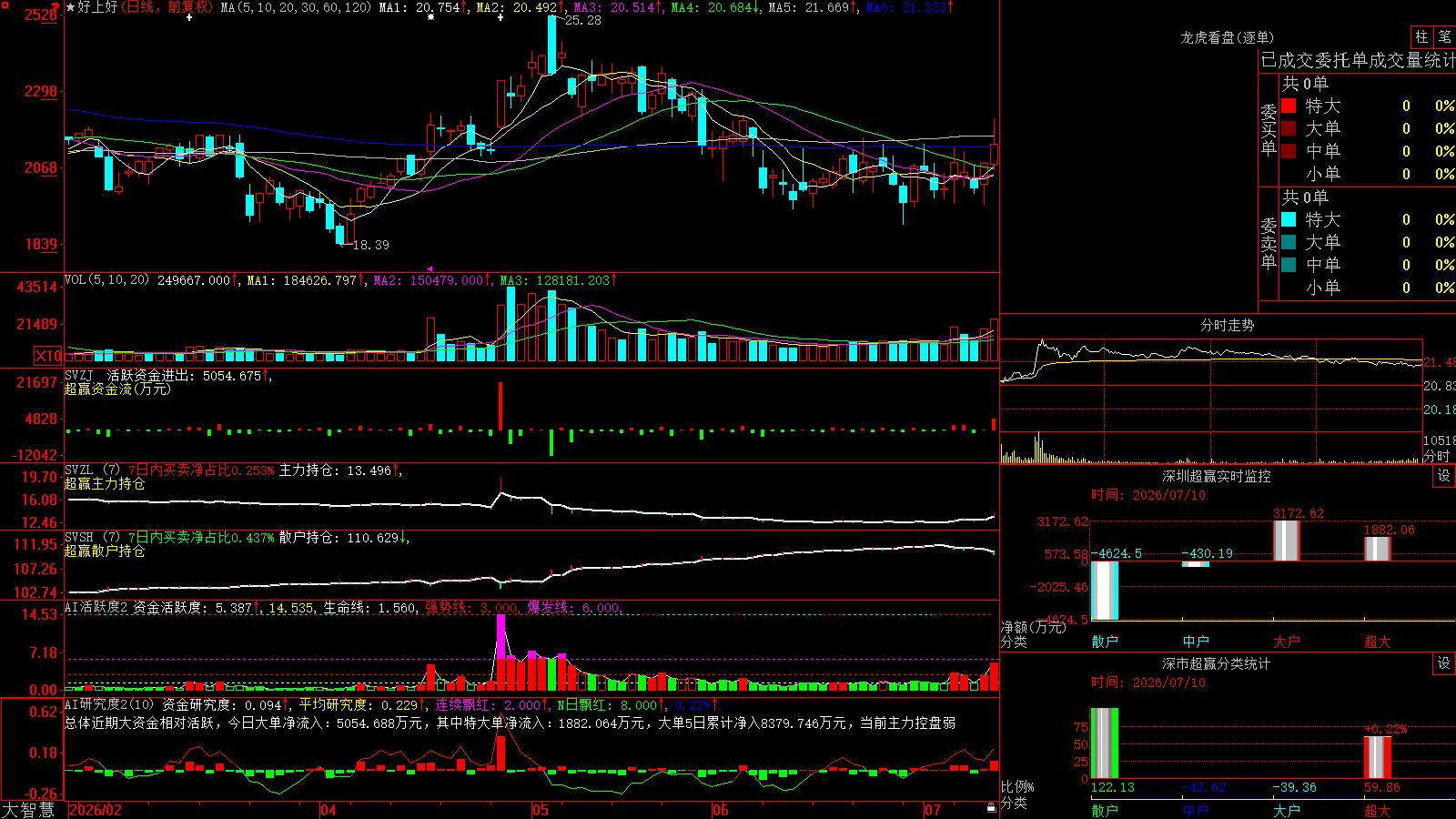Viewport: 1456px width, 819px height.
Task: Click the 大智慧 logo at bottom left
Action: coord(28,810)
